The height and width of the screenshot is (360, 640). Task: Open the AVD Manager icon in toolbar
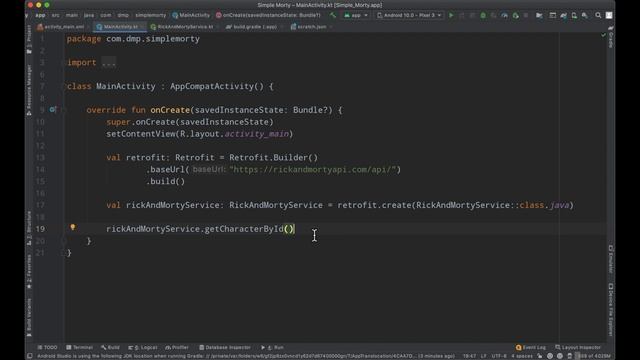pos(574,15)
